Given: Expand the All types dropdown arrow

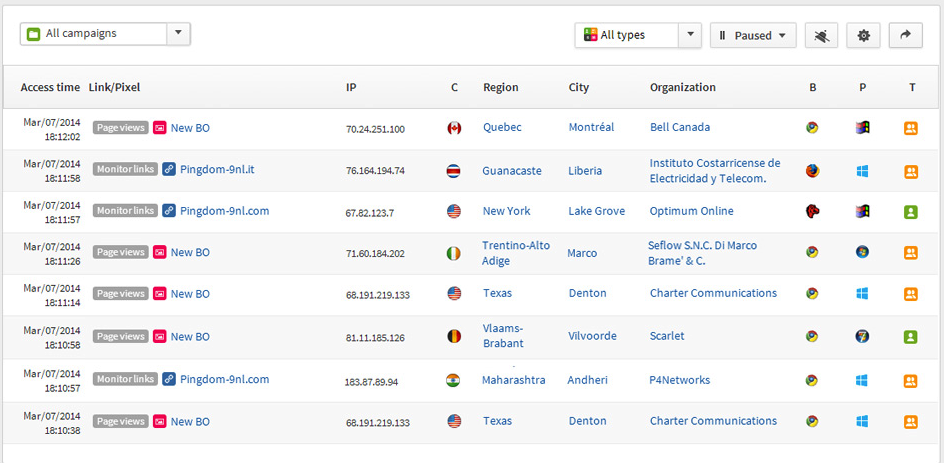Looking at the screenshot, I should click(x=690, y=35).
